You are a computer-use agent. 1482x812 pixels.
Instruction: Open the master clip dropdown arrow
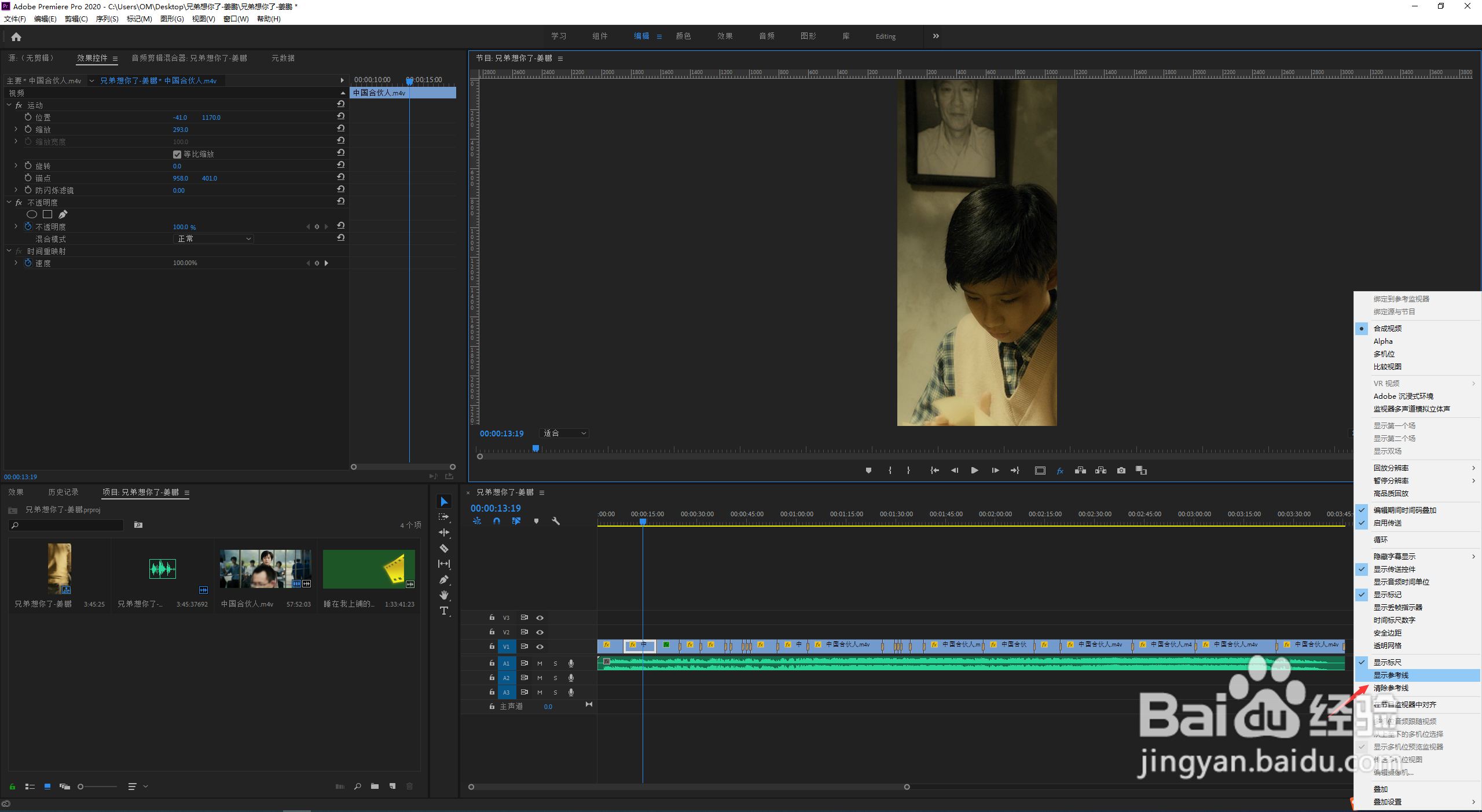[x=91, y=80]
